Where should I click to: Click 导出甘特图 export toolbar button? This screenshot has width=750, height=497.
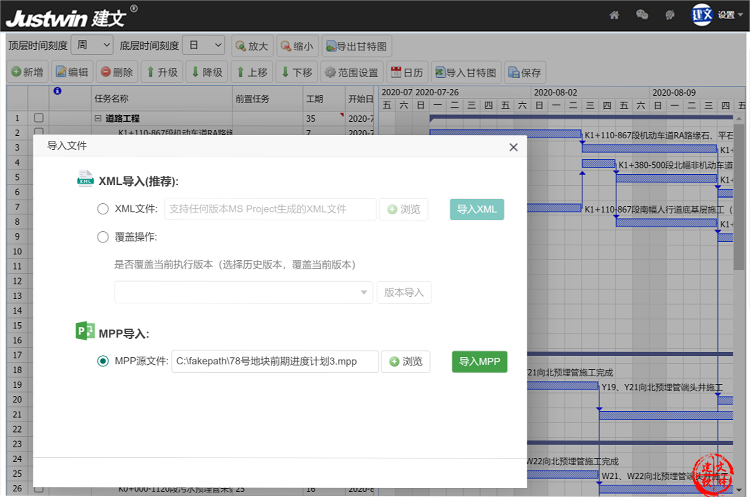pyautogui.click(x=356, y=46)
